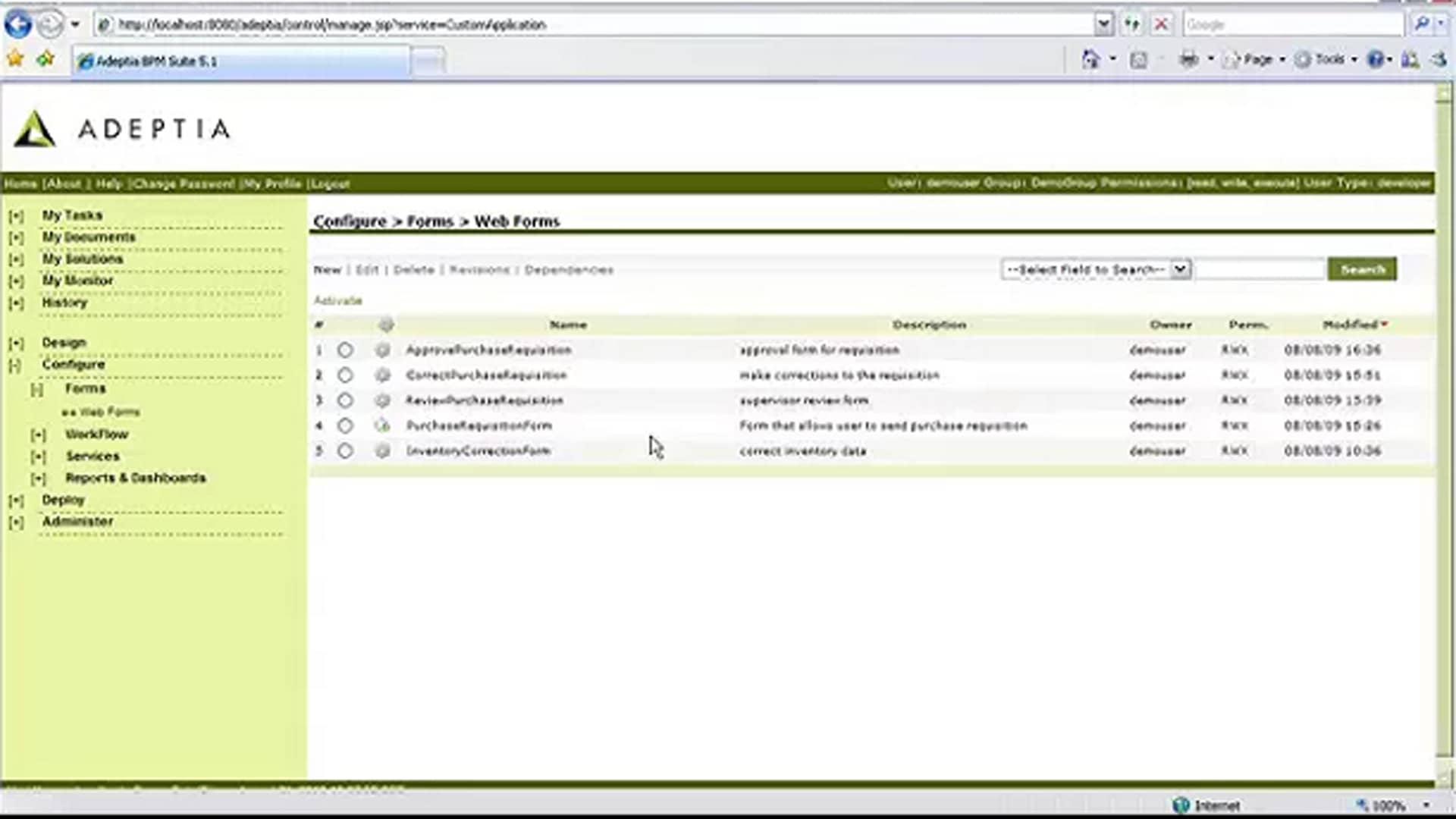The height and width of the screenshot is (819, 1456).
Task: Select radio button for CorrectPurchaseRequisition
Action: [345, 375]
